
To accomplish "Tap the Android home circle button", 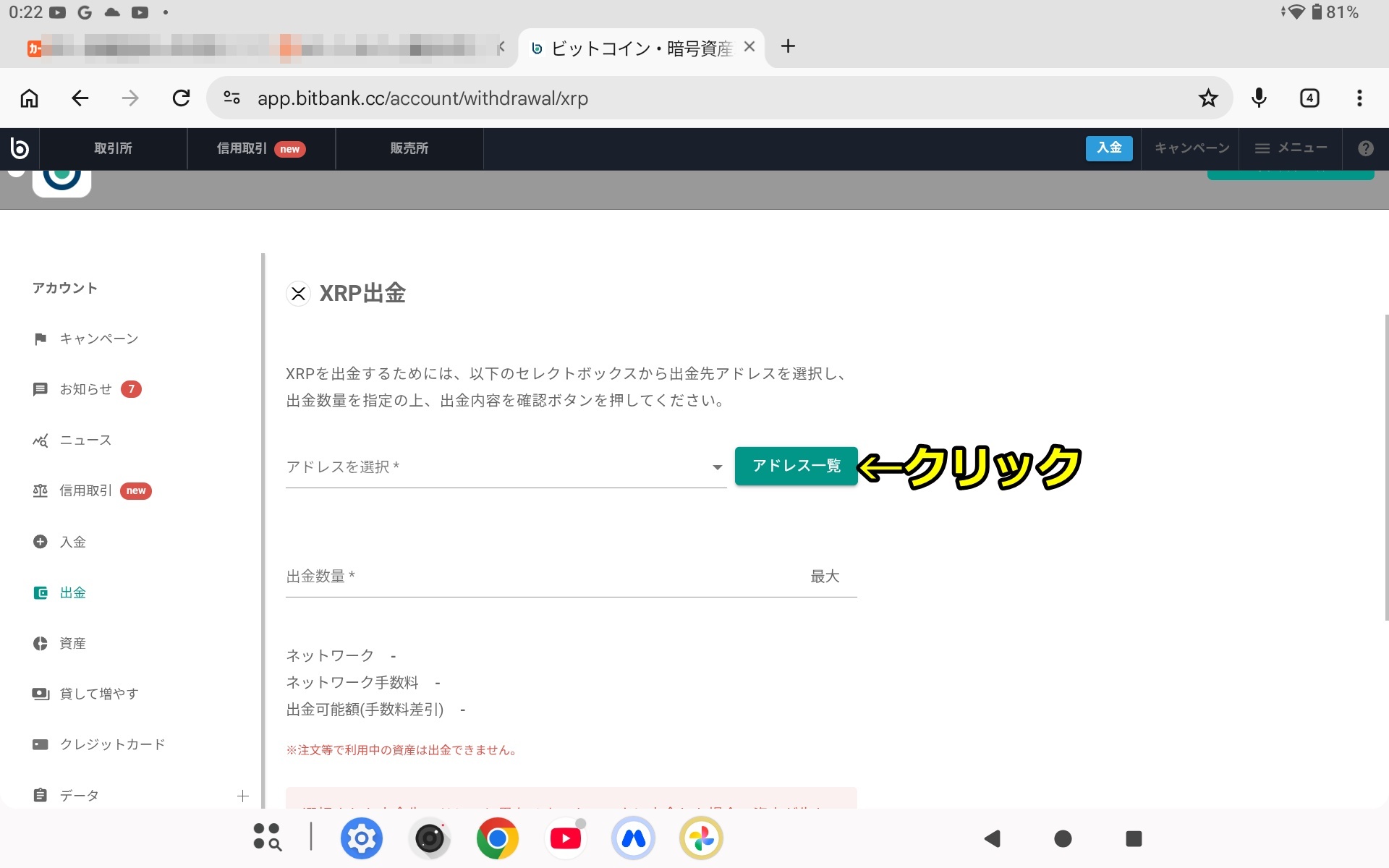I will click(1063, 838).
